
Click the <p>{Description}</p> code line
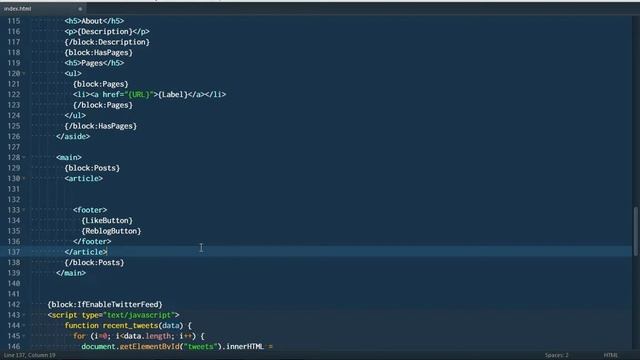[x=107, y=31]
